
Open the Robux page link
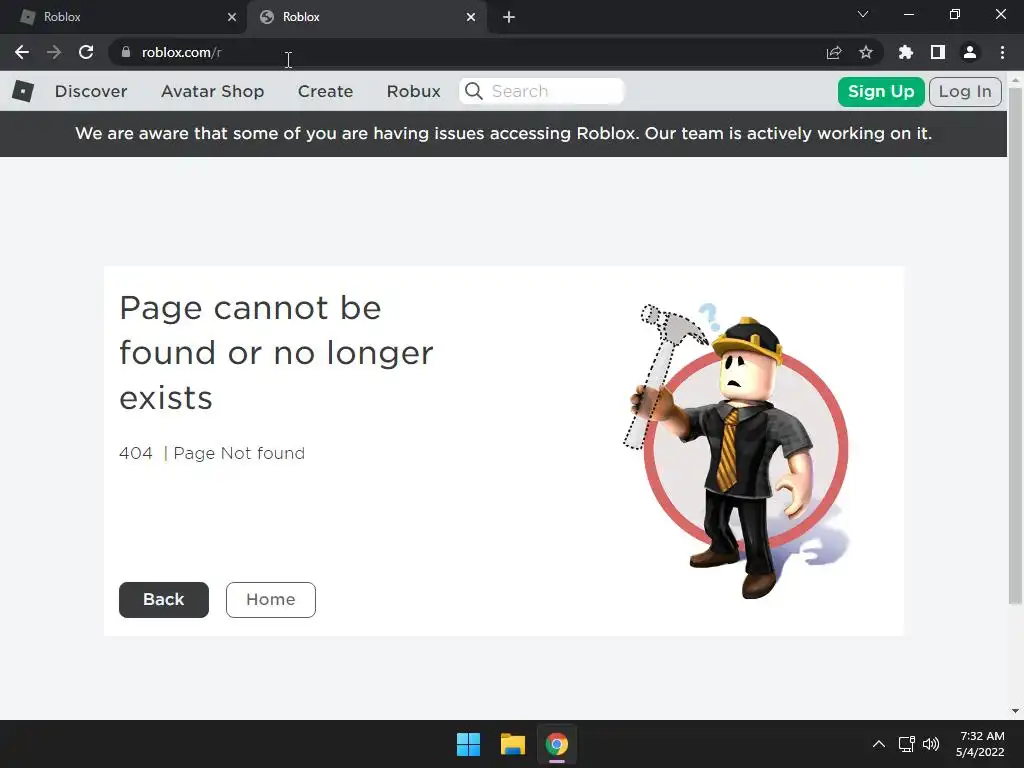[413, 91]
